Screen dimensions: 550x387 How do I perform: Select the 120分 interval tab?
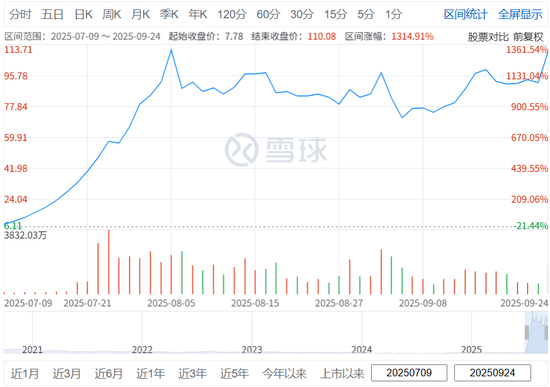(232, 14)
